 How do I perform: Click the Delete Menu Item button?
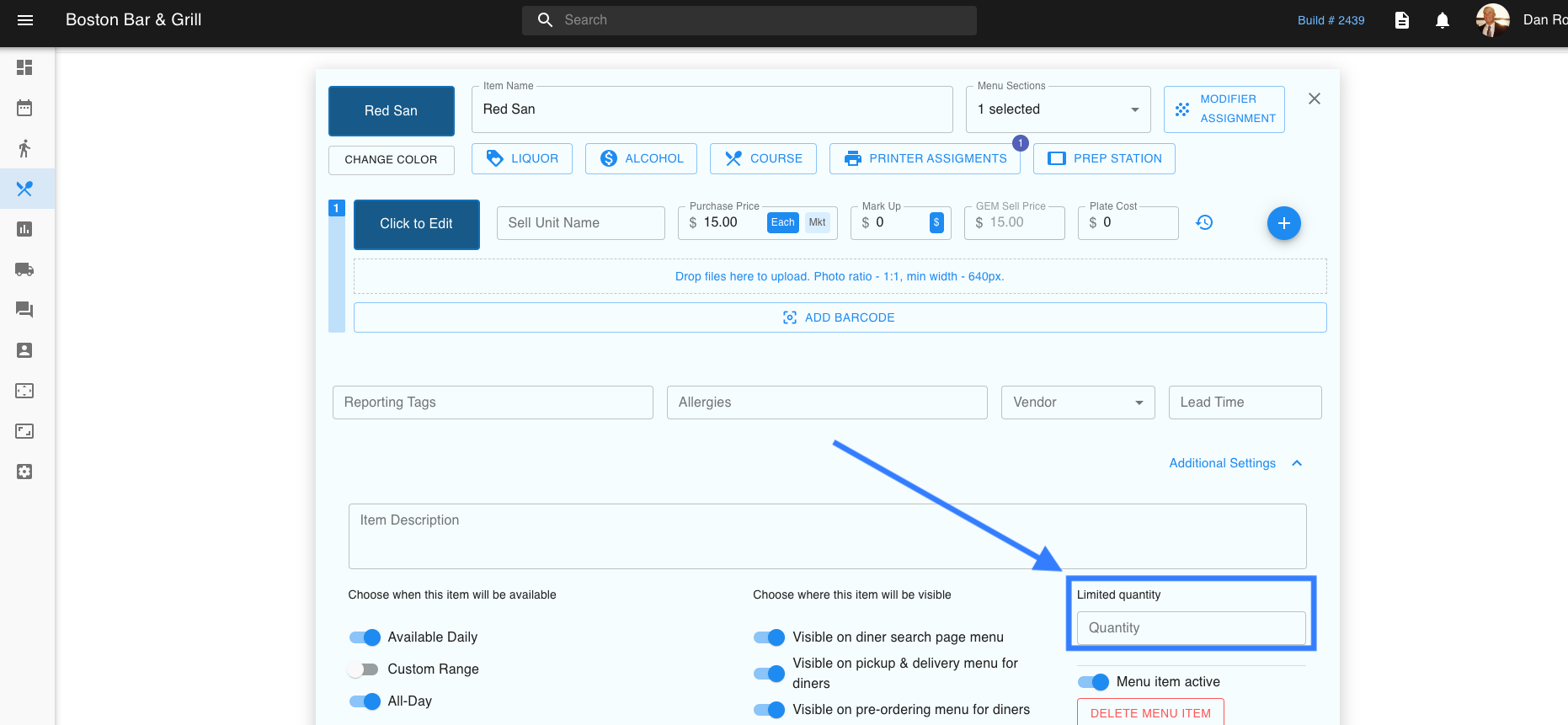point(1150,712)
